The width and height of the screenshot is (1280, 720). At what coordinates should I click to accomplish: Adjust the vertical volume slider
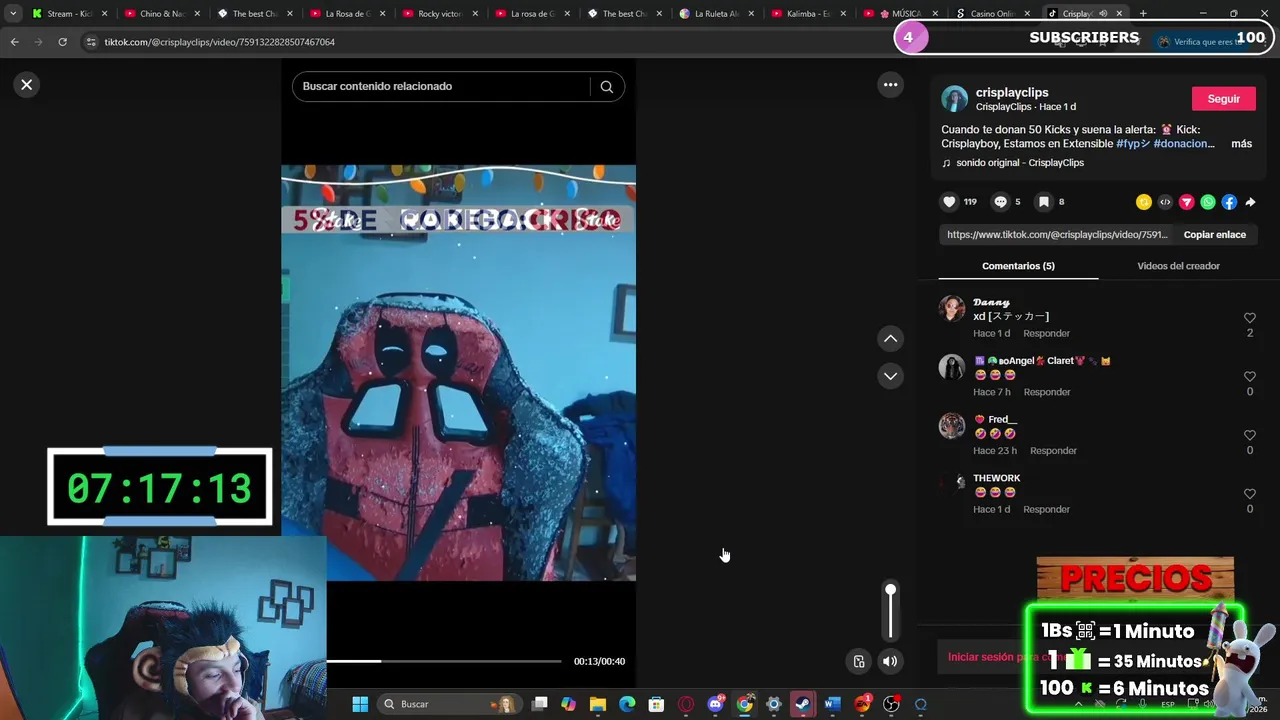(890, 612)
